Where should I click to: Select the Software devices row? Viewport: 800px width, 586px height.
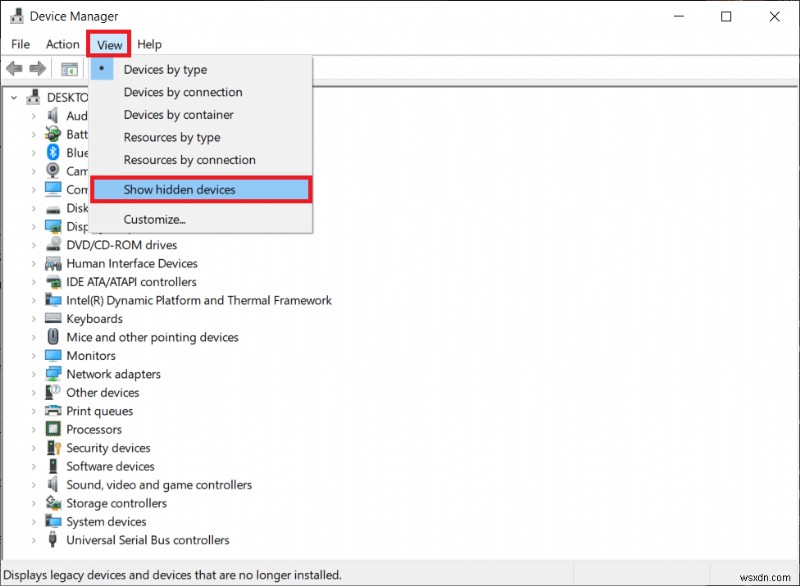tap(110, 466)
